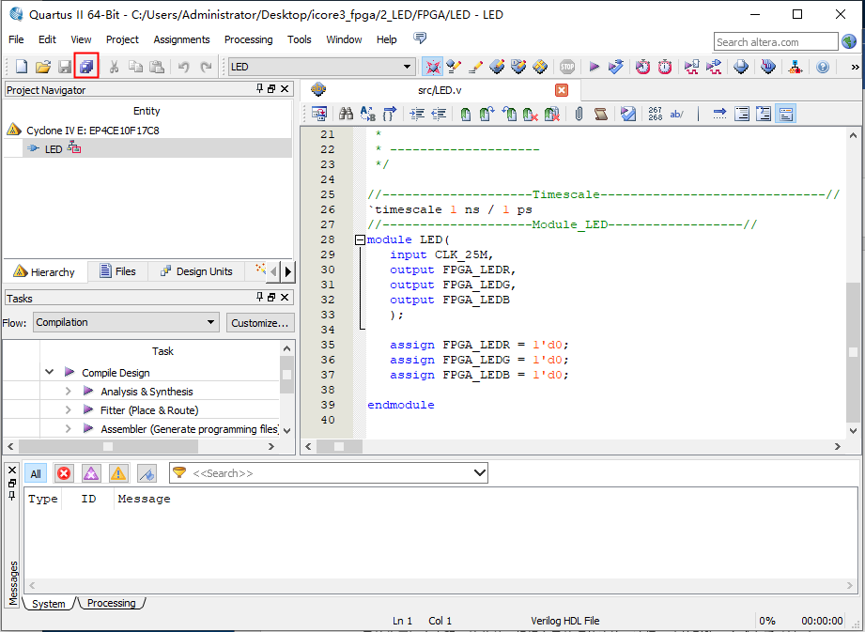This screenshot has height=632, width=865.
Task: Click the new file icon
Action: (x=21, y=67)
